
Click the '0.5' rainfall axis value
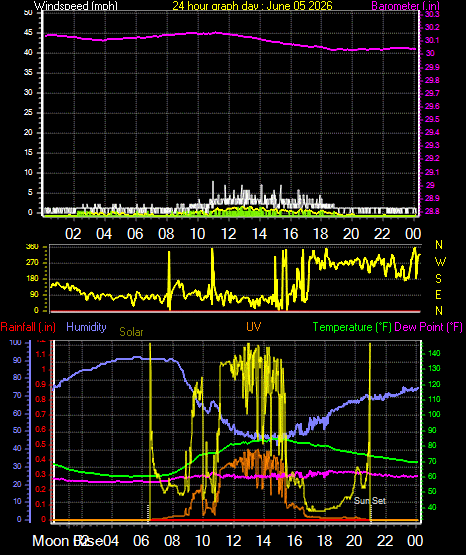[40, 444]
